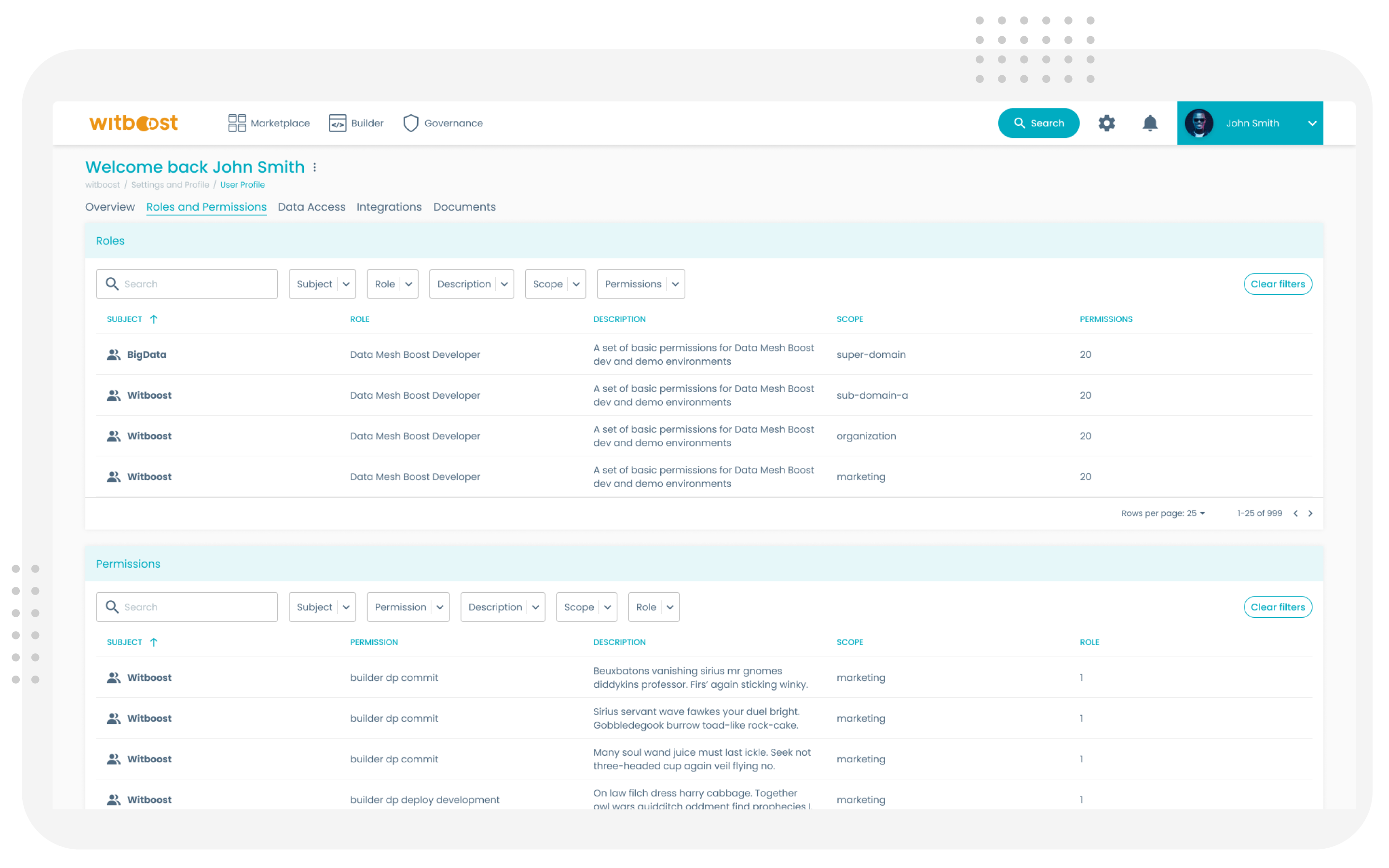Click group icon in the Sirius servant row

114,719
